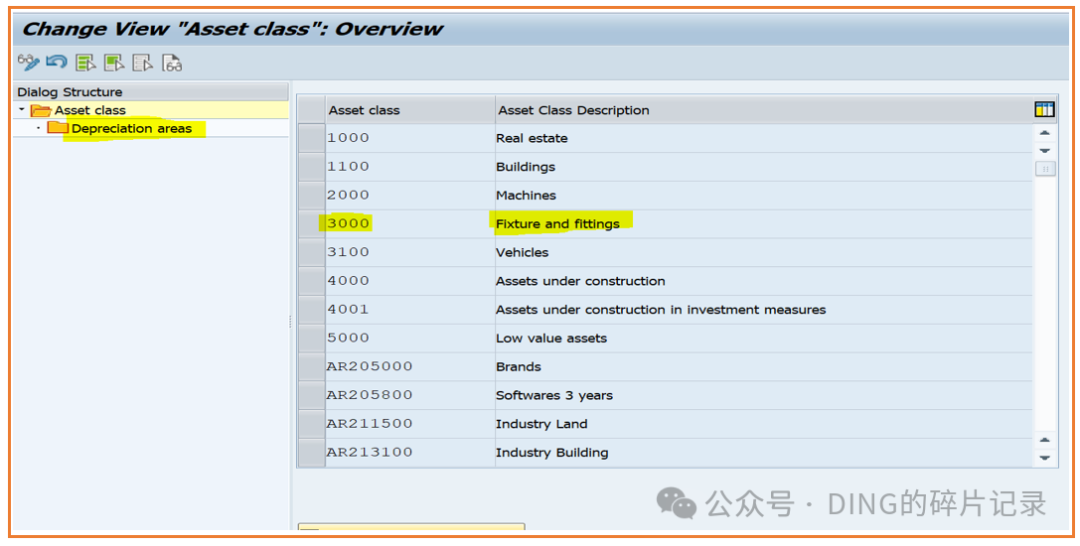This screenshot has width=1080, height=546.
Task: Click the Vehicles description
Action: [x=522, y=253]
